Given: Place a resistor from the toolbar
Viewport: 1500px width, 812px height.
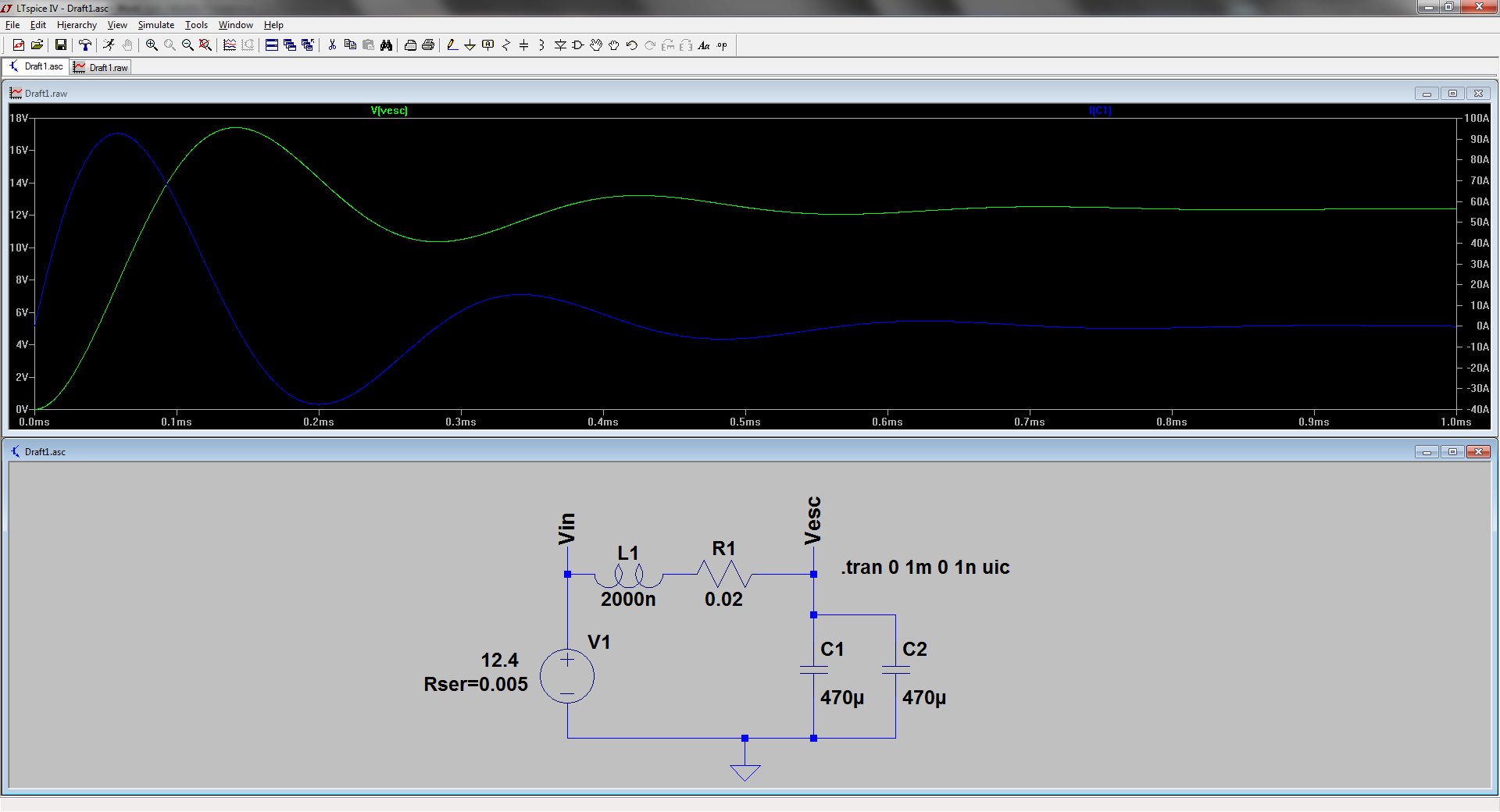Looking at the screenshot, I should (505, 45).
